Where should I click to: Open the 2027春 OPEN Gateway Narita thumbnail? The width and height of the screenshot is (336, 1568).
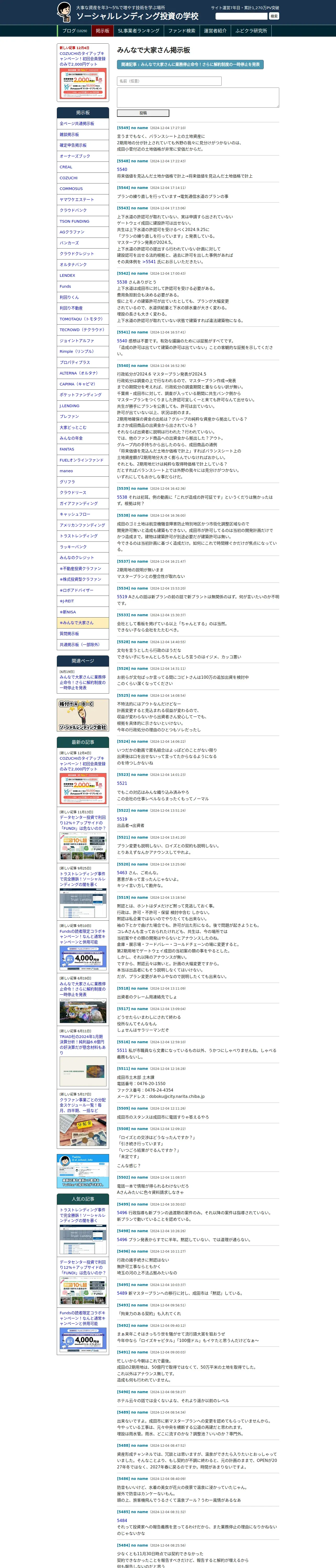point(83,1010)
